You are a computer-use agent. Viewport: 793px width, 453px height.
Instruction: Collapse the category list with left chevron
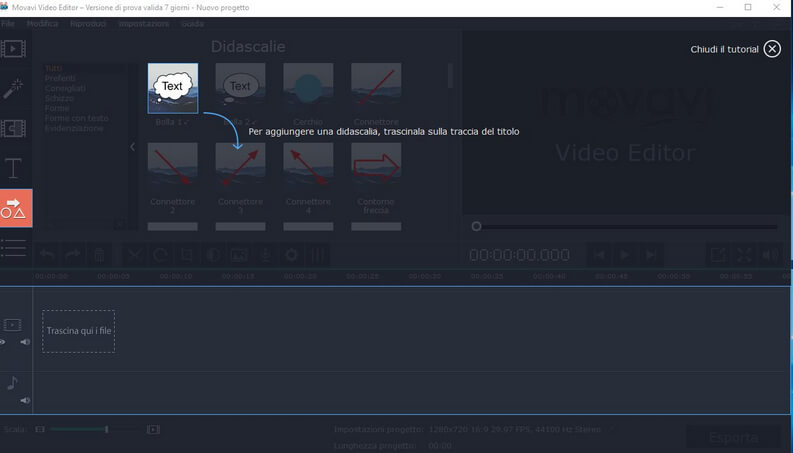click(x=133, y=147)
